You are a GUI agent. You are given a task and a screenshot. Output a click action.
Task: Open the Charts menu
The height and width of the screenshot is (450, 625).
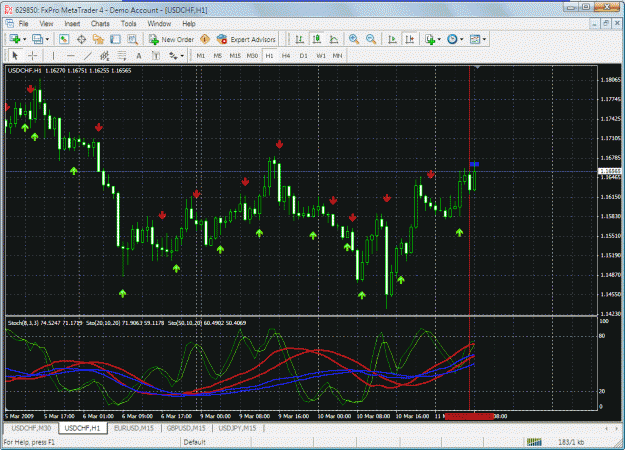click(100, 24)
